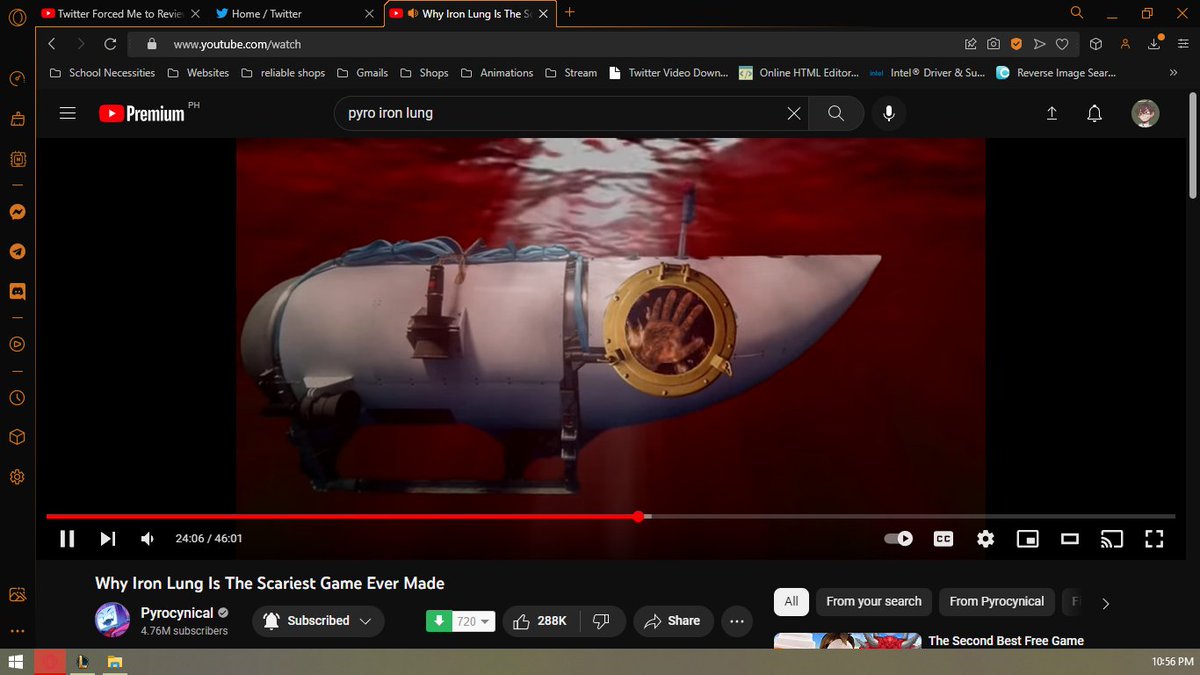Open Online HTML Editor bookmark

pyautogui.click(x=799, y=73)
